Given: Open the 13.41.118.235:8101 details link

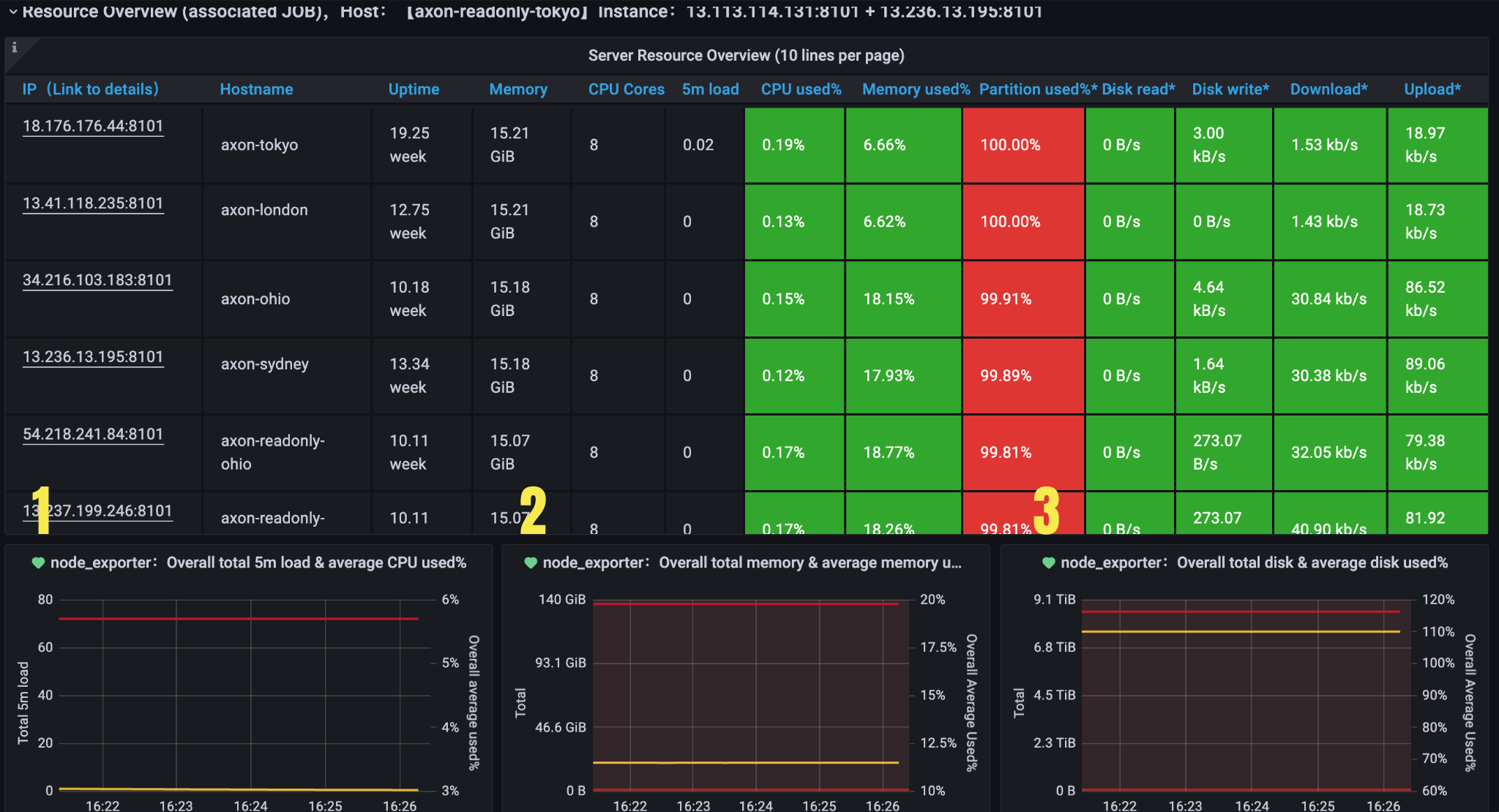Looking at the screenshot, I should [x=93, y=203].
